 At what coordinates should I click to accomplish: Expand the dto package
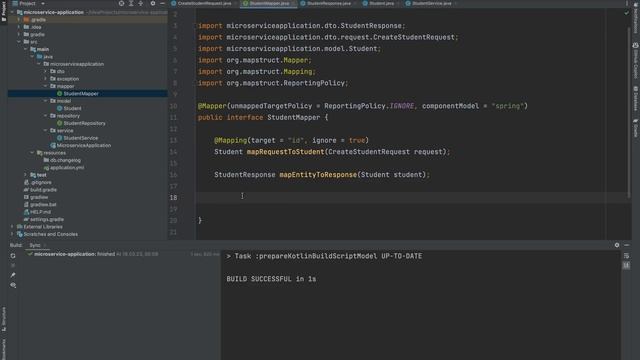click(x=45, y=71)
